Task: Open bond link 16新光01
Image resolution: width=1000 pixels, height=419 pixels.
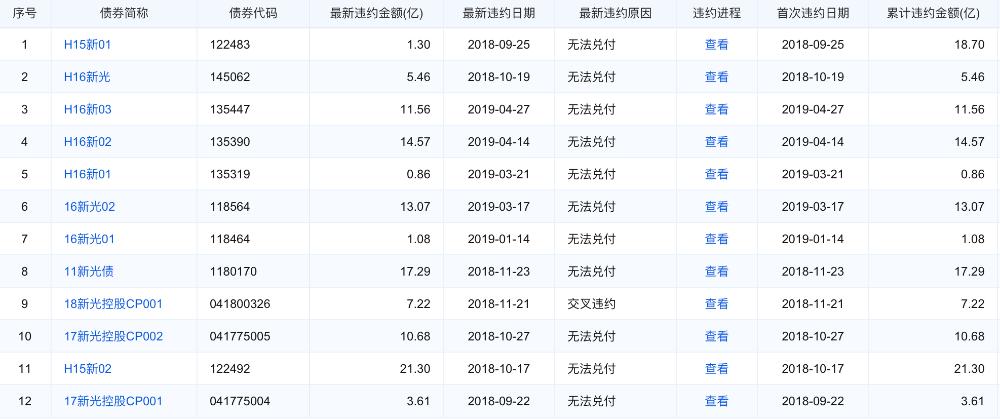Action: [x=89, y=239]
